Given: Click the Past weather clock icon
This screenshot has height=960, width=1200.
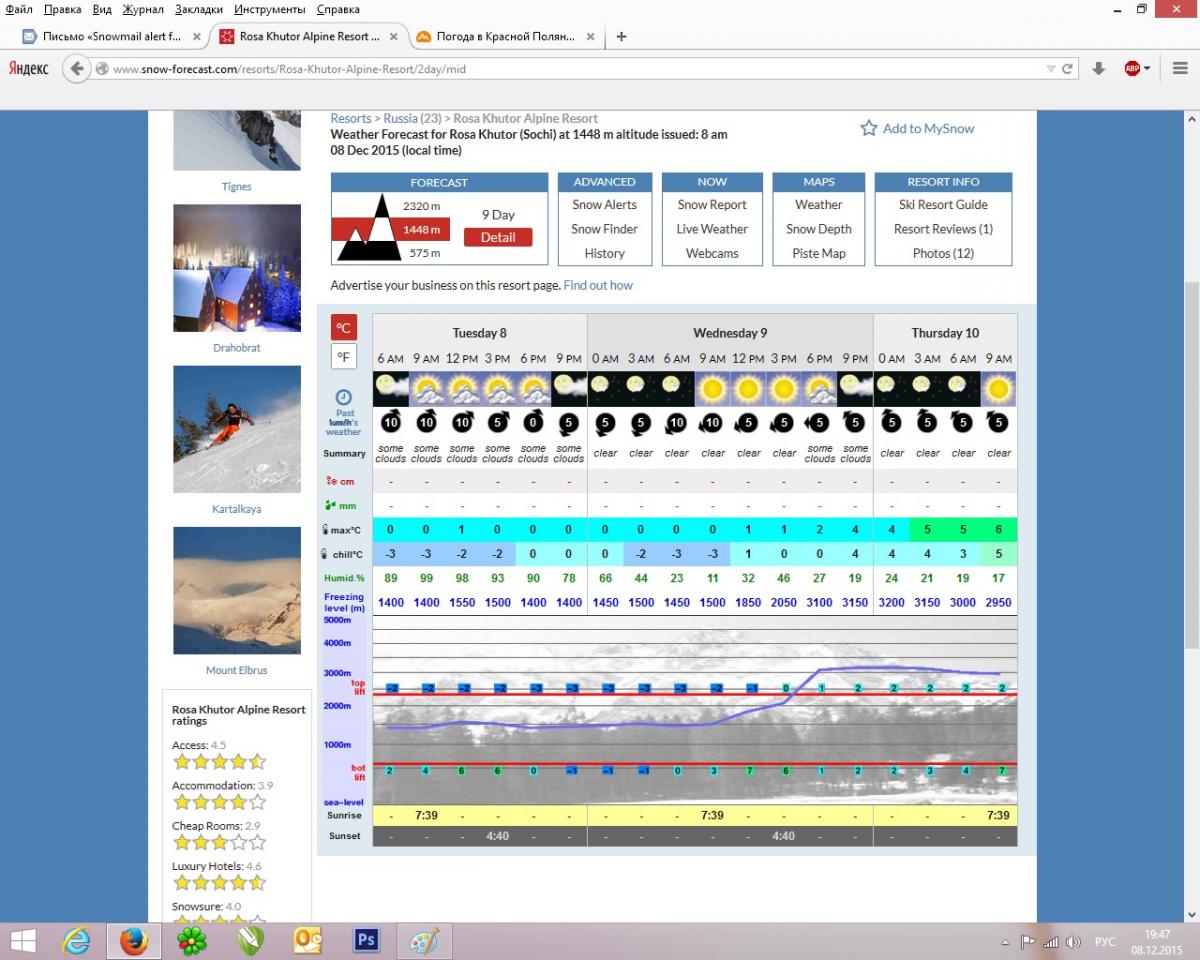Looking at the screenshot, I should [x=343, y=397].
